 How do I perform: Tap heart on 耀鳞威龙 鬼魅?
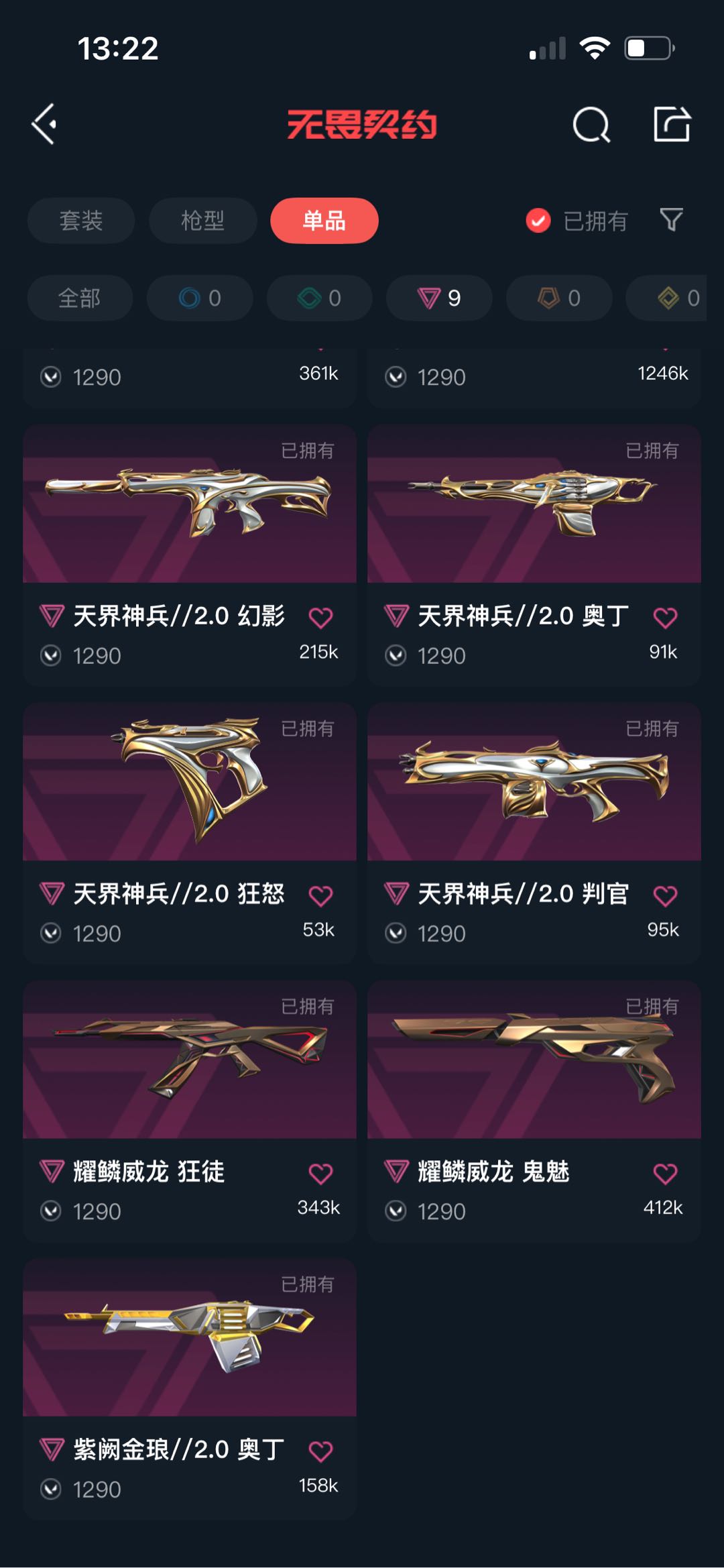pos(665,1174)
